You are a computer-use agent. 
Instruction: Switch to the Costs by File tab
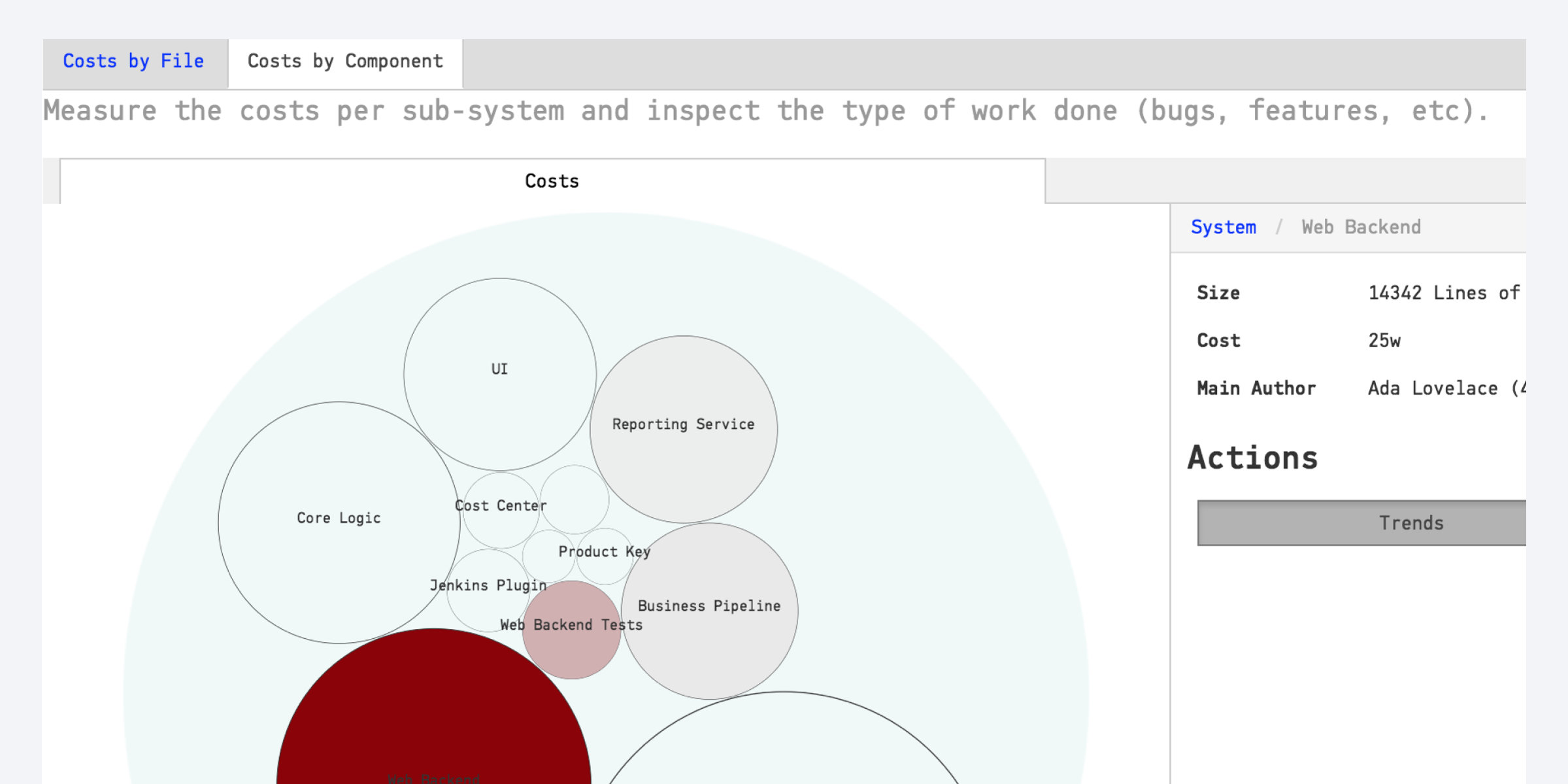point(133,61)
